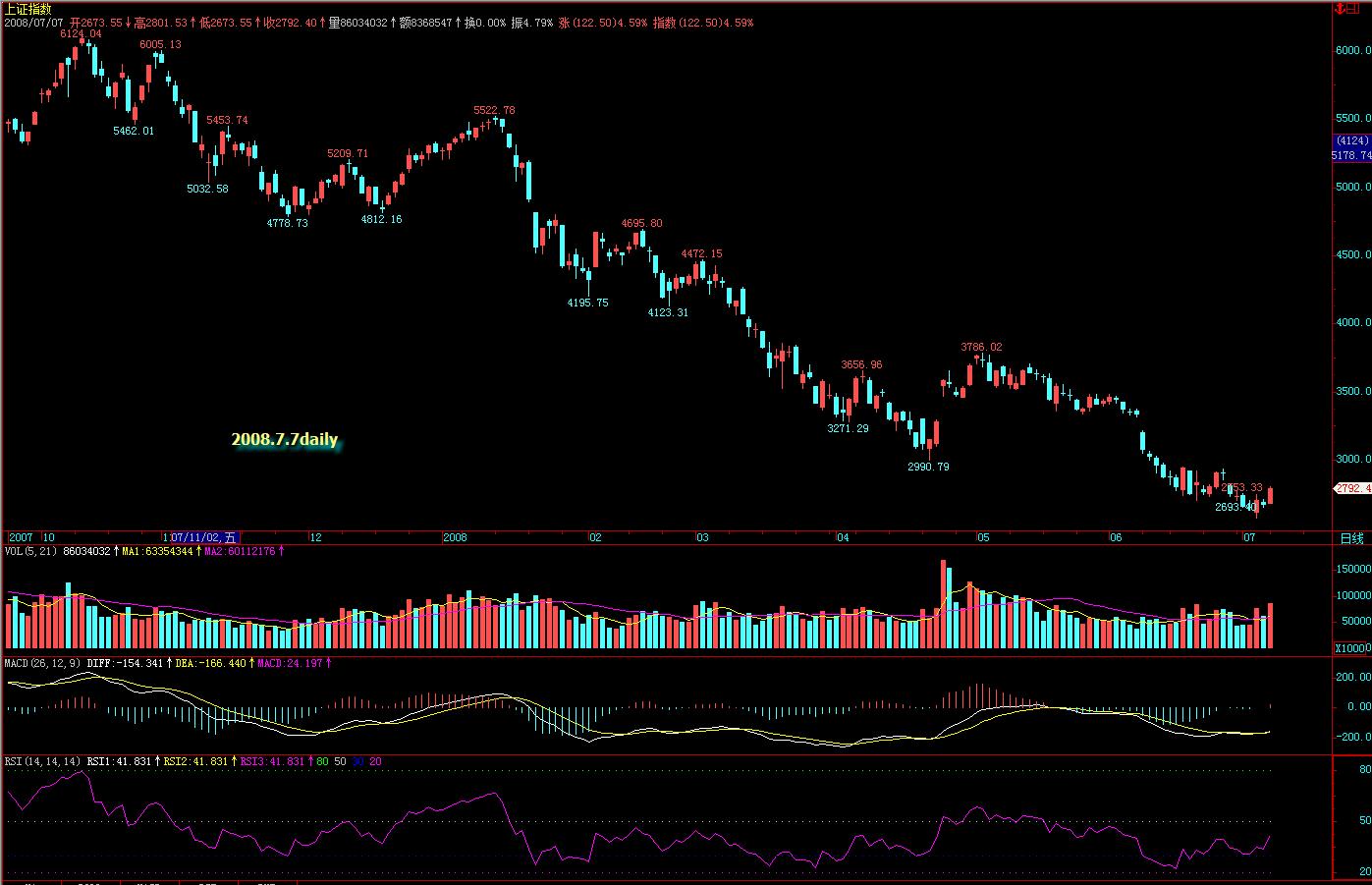This screenshot has width=1372, height=885.
Task: Click the 3656.96 high label
Action: (x=861, y=364)
